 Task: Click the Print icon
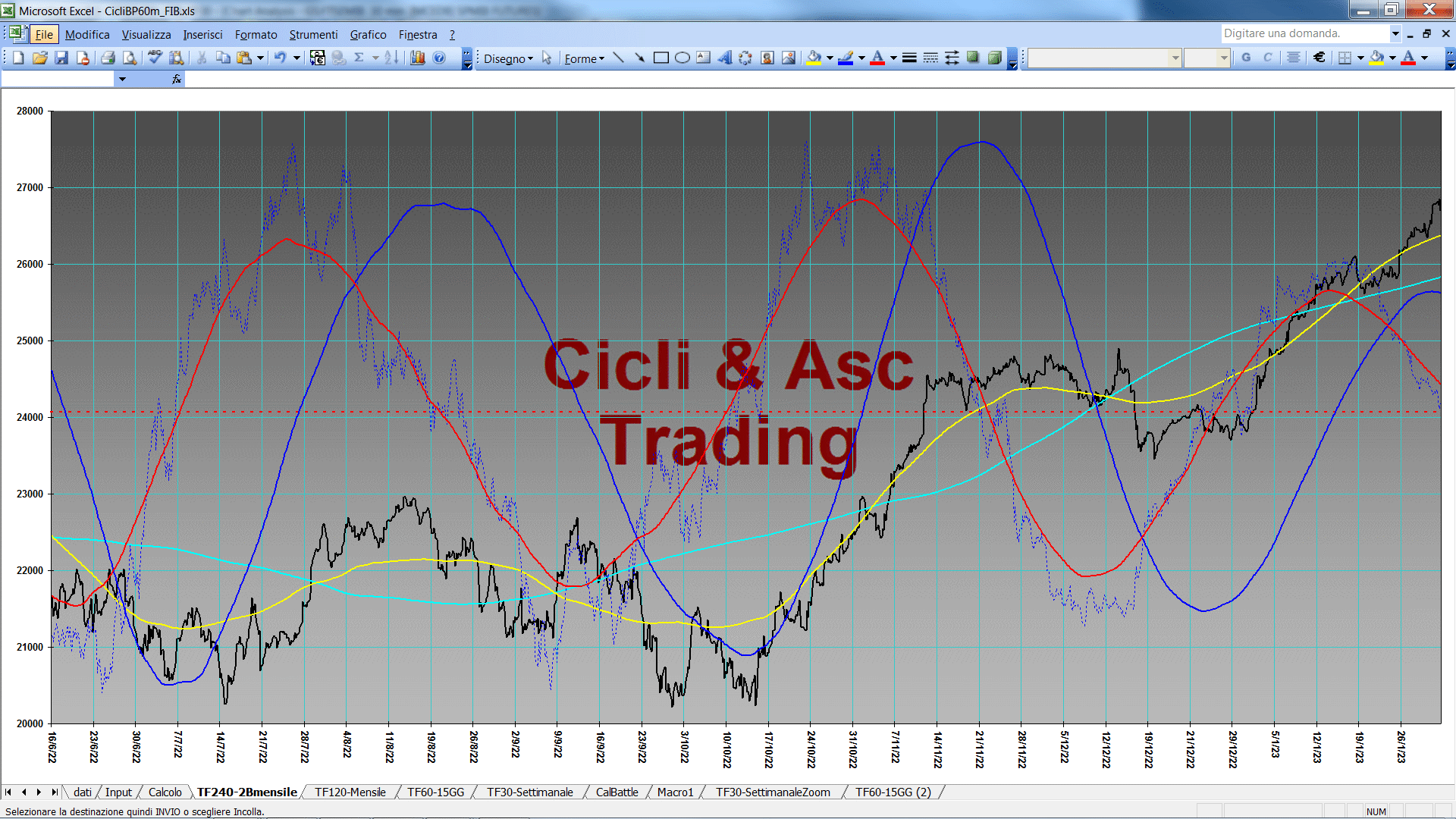point(108,58)
